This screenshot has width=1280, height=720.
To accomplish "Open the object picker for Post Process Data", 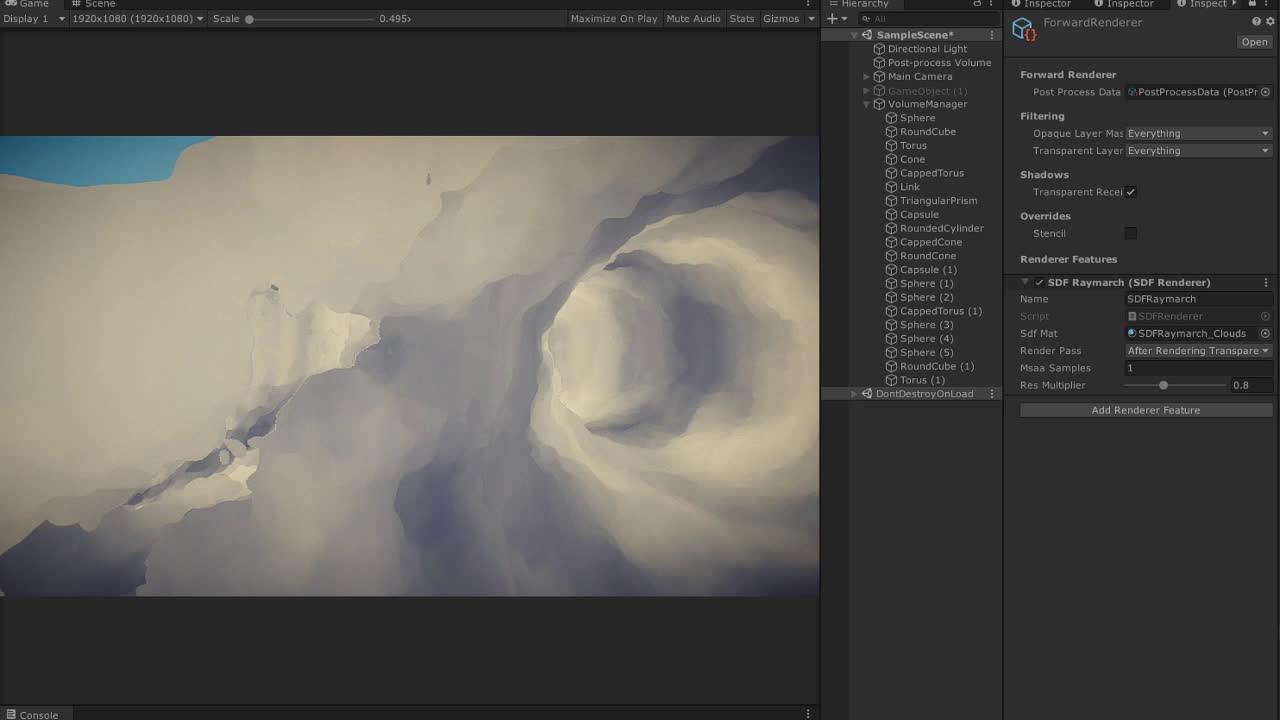I will [x=1265, y=92].
